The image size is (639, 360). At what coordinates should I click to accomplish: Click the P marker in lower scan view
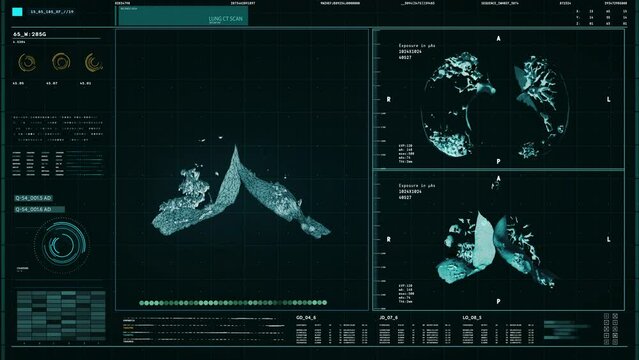click(x=498, y=301)
